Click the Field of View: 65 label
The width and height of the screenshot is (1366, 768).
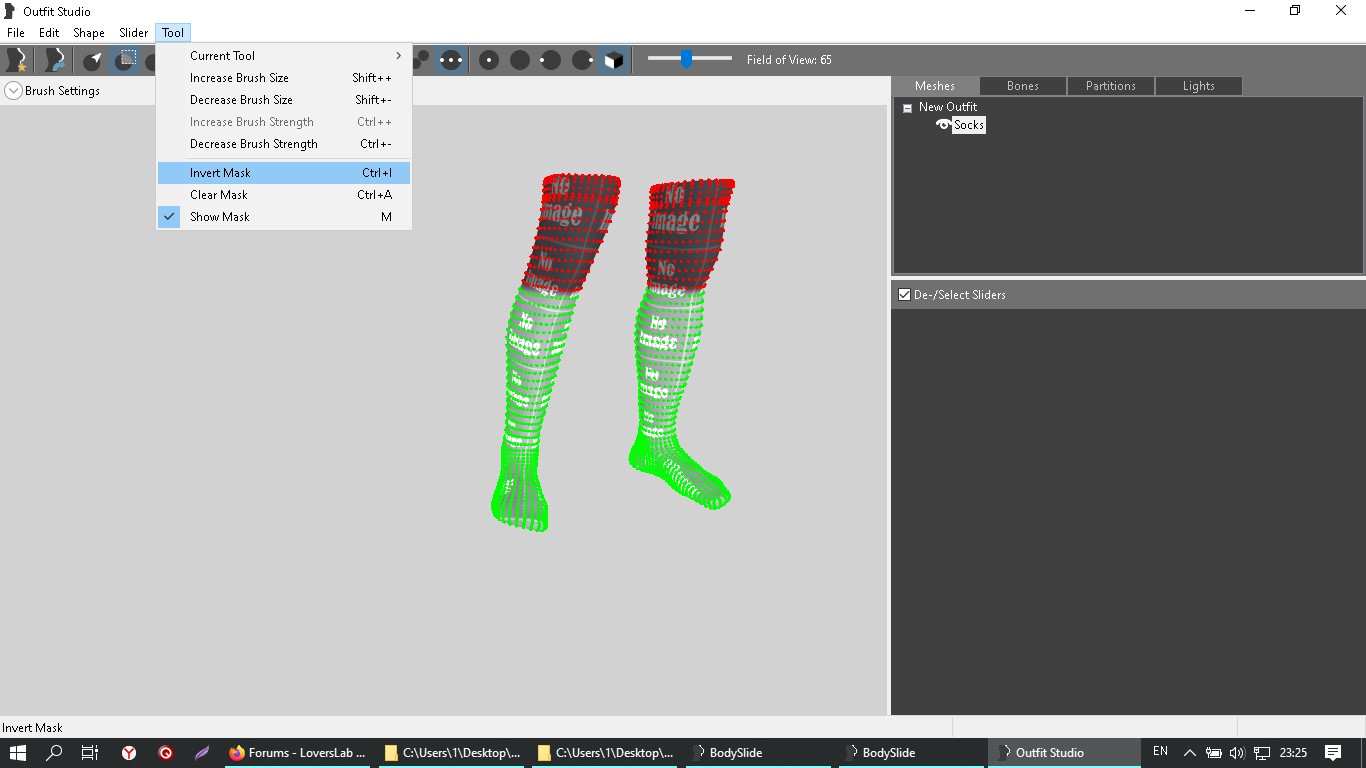pos(789,60)
